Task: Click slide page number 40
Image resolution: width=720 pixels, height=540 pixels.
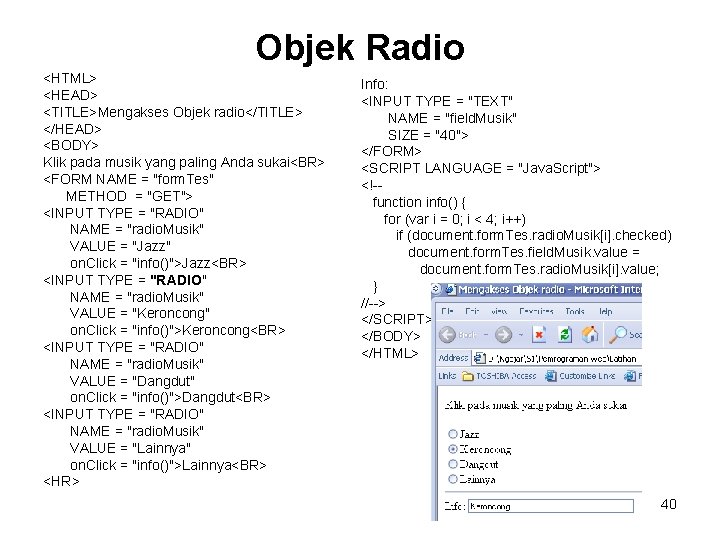Action: [x=669, y=504]
